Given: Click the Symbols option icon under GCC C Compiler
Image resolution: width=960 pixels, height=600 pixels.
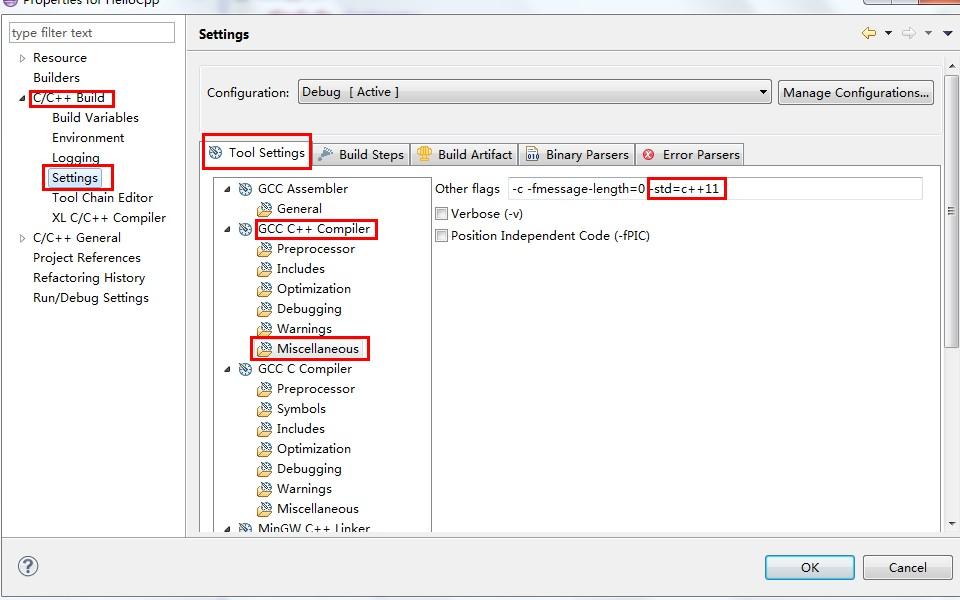Looking at the screenshot, I should point(264,409).
